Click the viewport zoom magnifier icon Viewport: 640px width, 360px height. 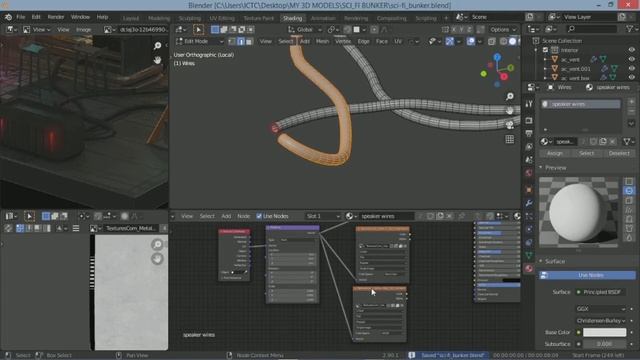click(509, 96)
